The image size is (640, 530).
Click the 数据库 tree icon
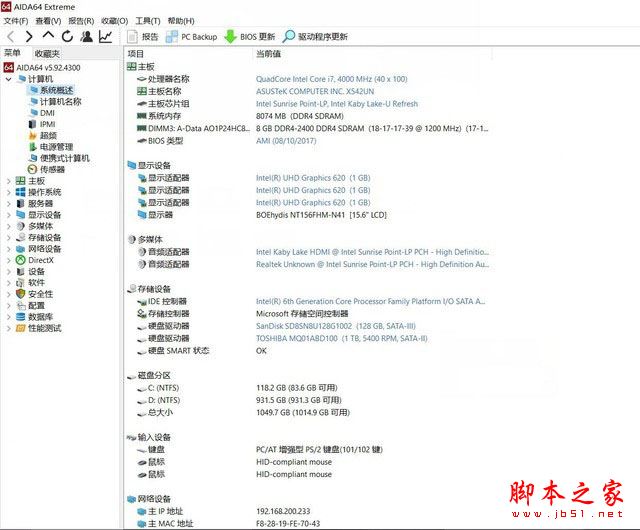point(20,317)
